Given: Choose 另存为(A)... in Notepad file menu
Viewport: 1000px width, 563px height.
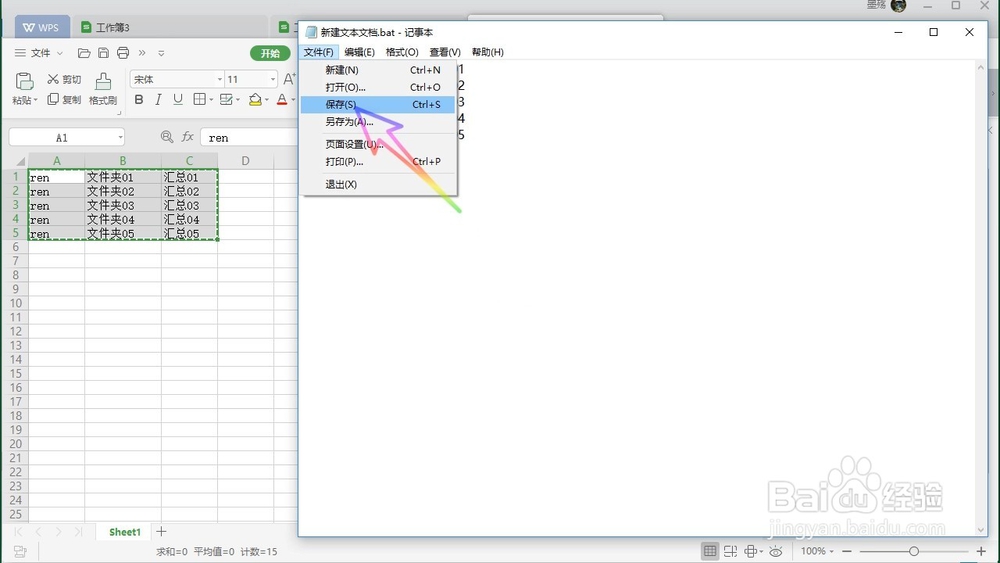Looking at the screenshot, I should [378, 122].
